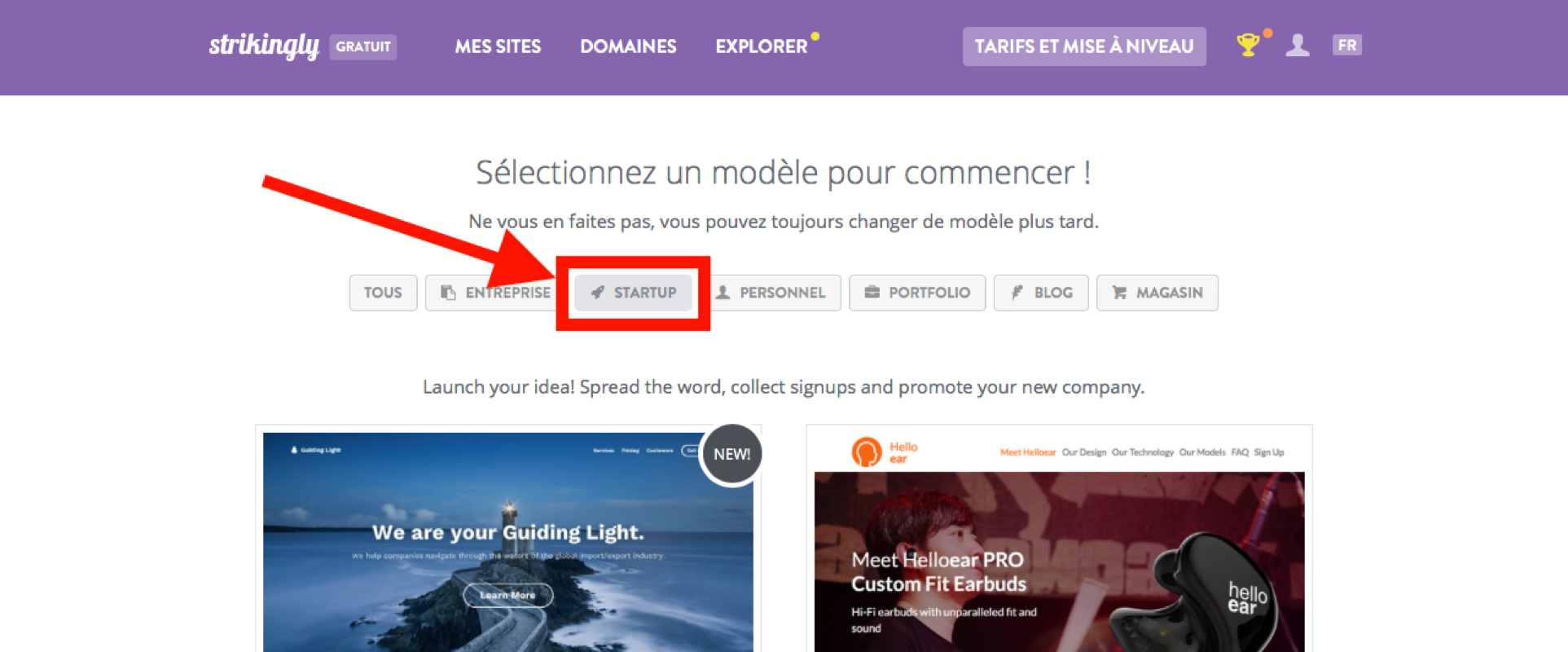
Task: Click the NEW! badge on template
Action: pyautogui.click(x=731, y=455)
